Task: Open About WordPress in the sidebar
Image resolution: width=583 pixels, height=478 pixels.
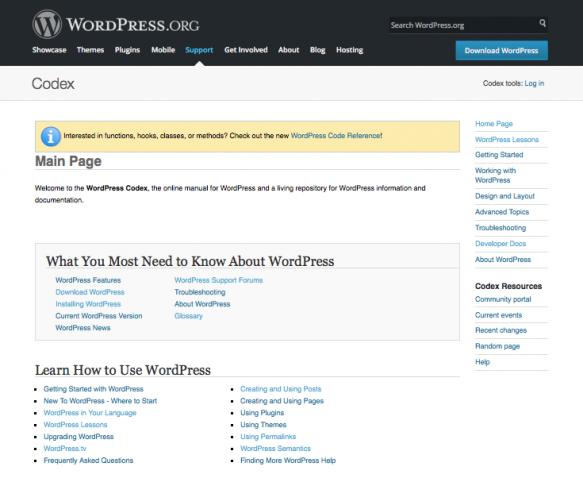Action: click(503, 259)
